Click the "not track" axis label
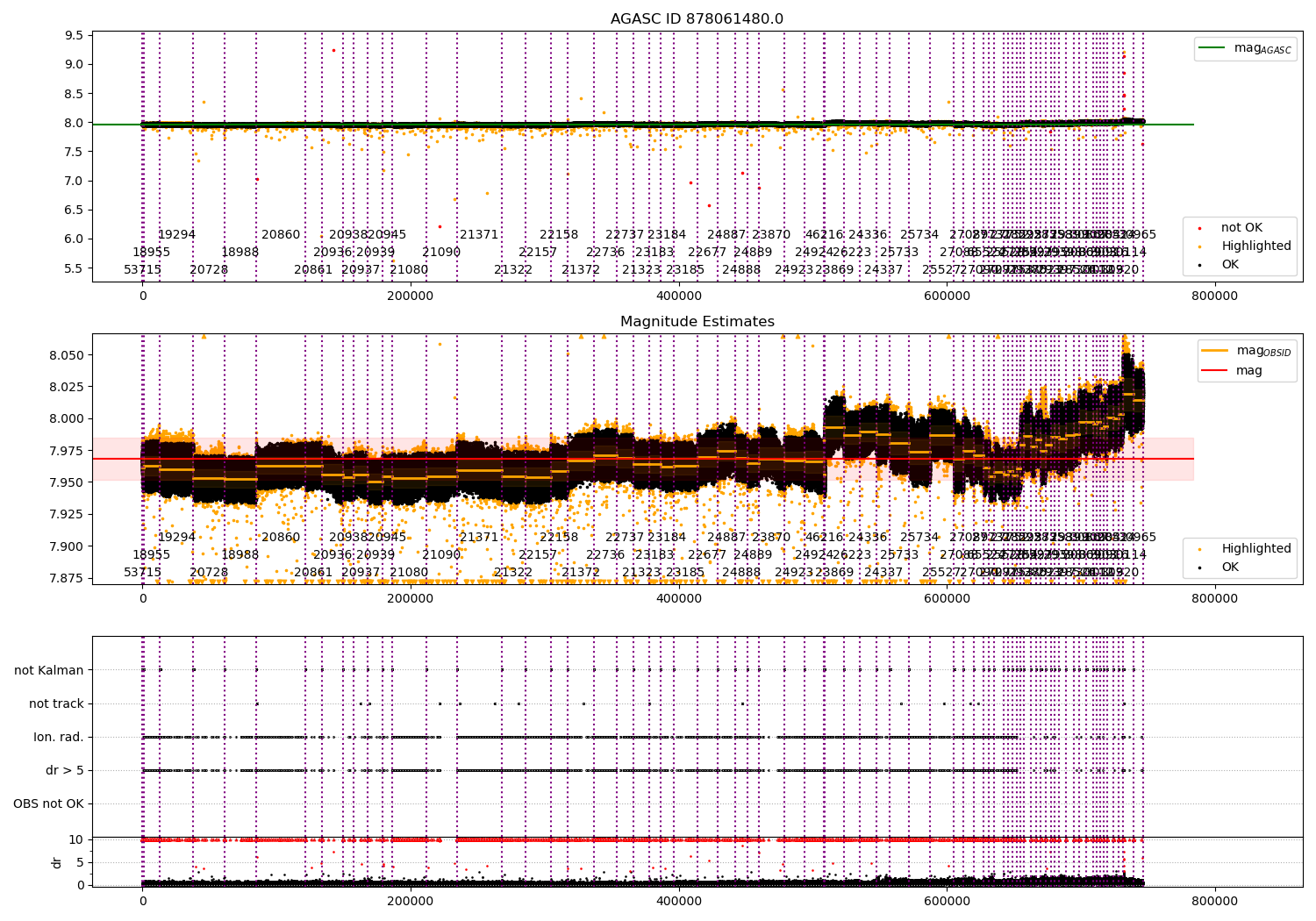The width and height of the screenshot is (1316, 921). point(56,704)
